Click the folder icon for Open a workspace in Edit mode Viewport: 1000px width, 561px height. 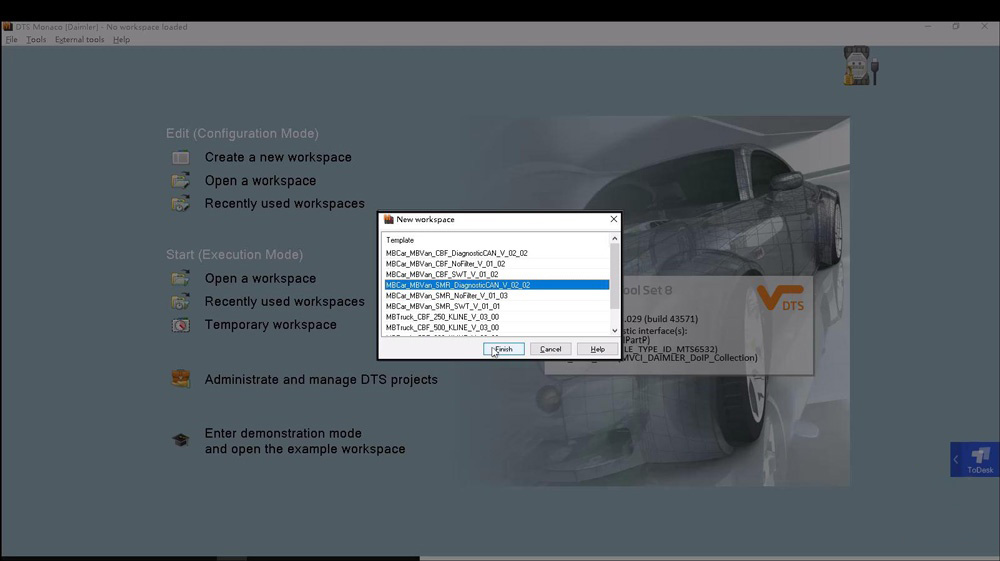pos(180,180)
